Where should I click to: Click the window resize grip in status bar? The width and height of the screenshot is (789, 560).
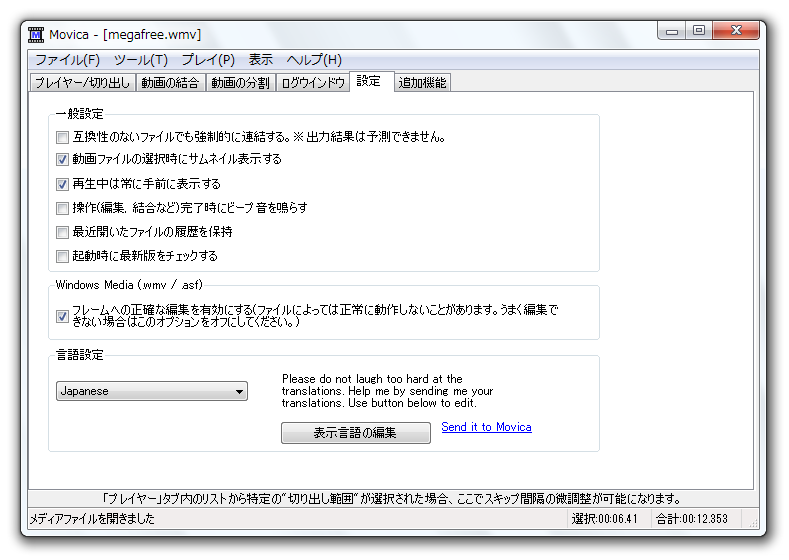(x=753, y=523)
